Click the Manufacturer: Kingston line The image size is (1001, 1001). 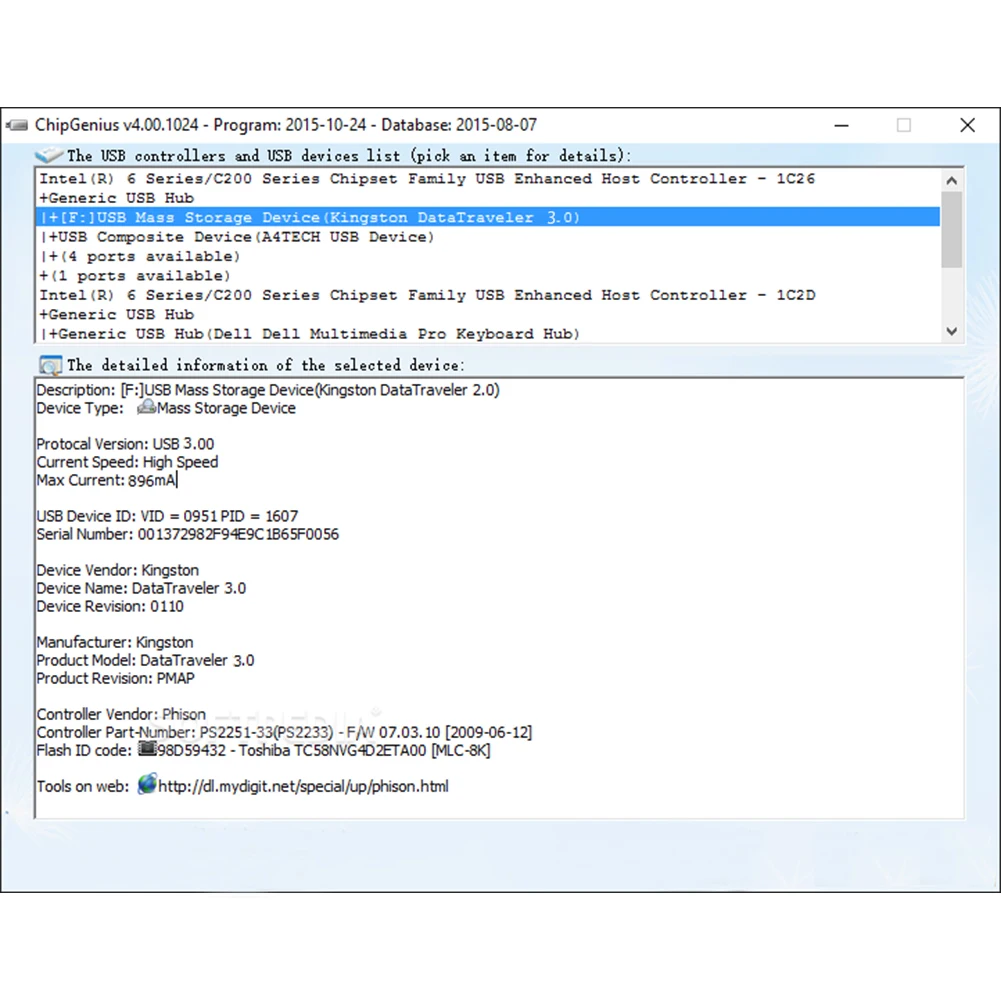pos(115,642)
